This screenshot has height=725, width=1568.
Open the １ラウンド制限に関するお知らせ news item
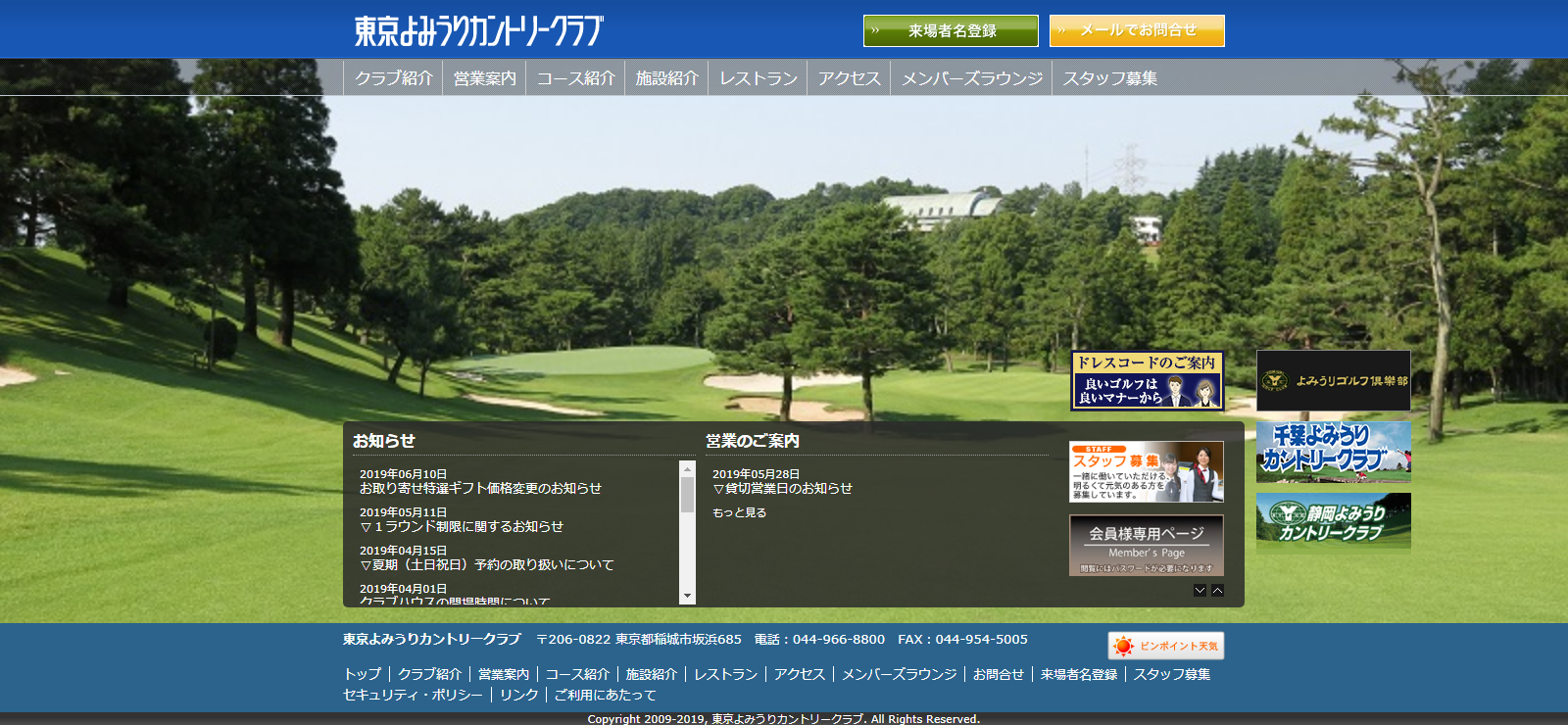click(462, 526)
